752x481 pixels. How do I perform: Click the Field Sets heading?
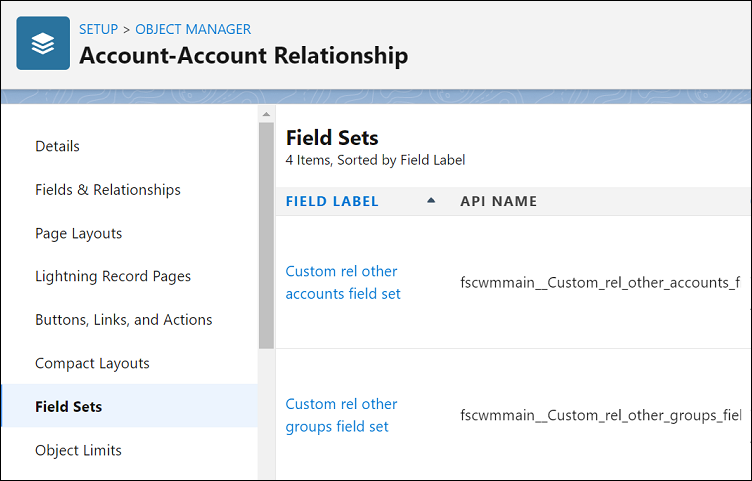[x=332, y=138]
